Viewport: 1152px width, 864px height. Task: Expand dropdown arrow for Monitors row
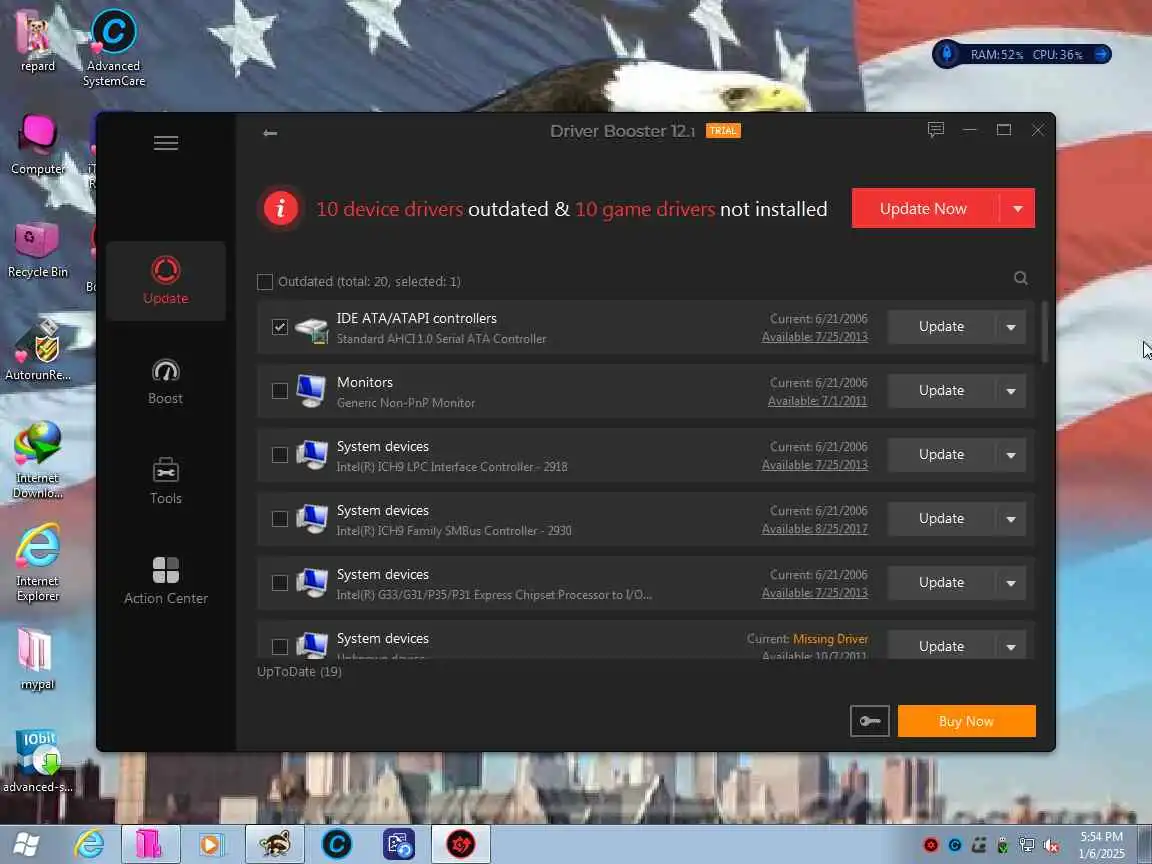(1011, 391)
